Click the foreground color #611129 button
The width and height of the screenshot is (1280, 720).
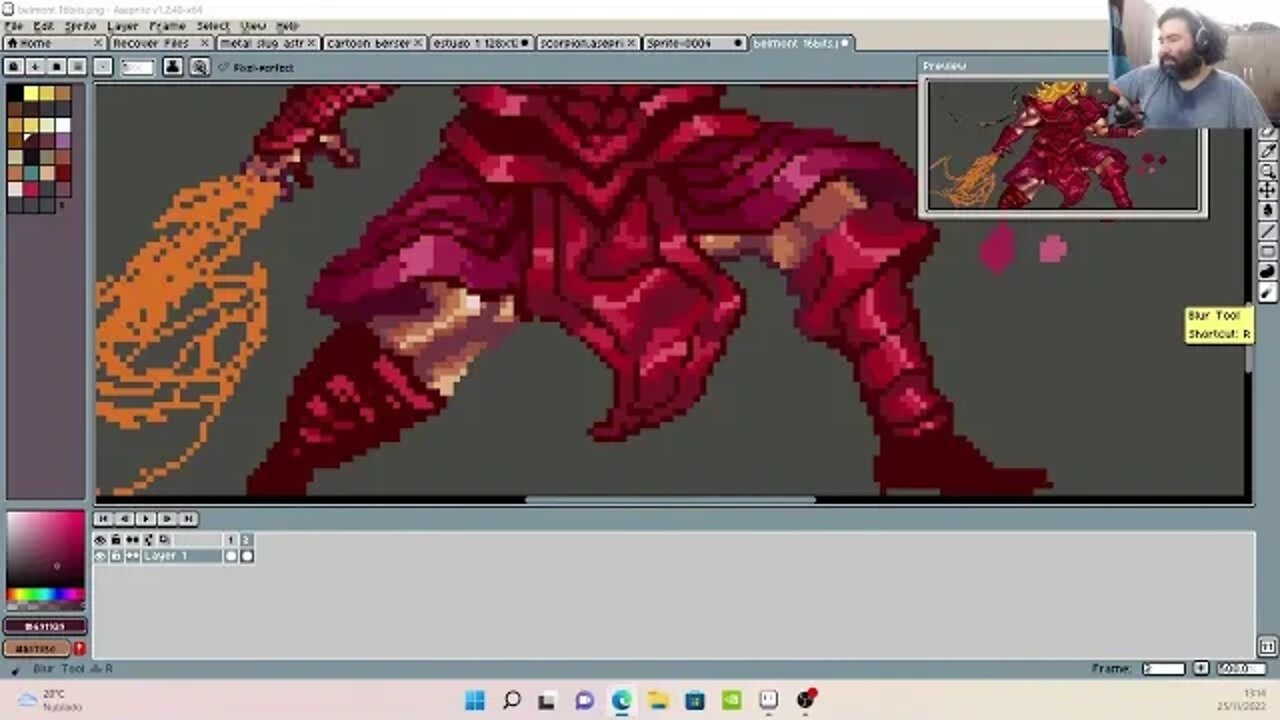[45, 626]
